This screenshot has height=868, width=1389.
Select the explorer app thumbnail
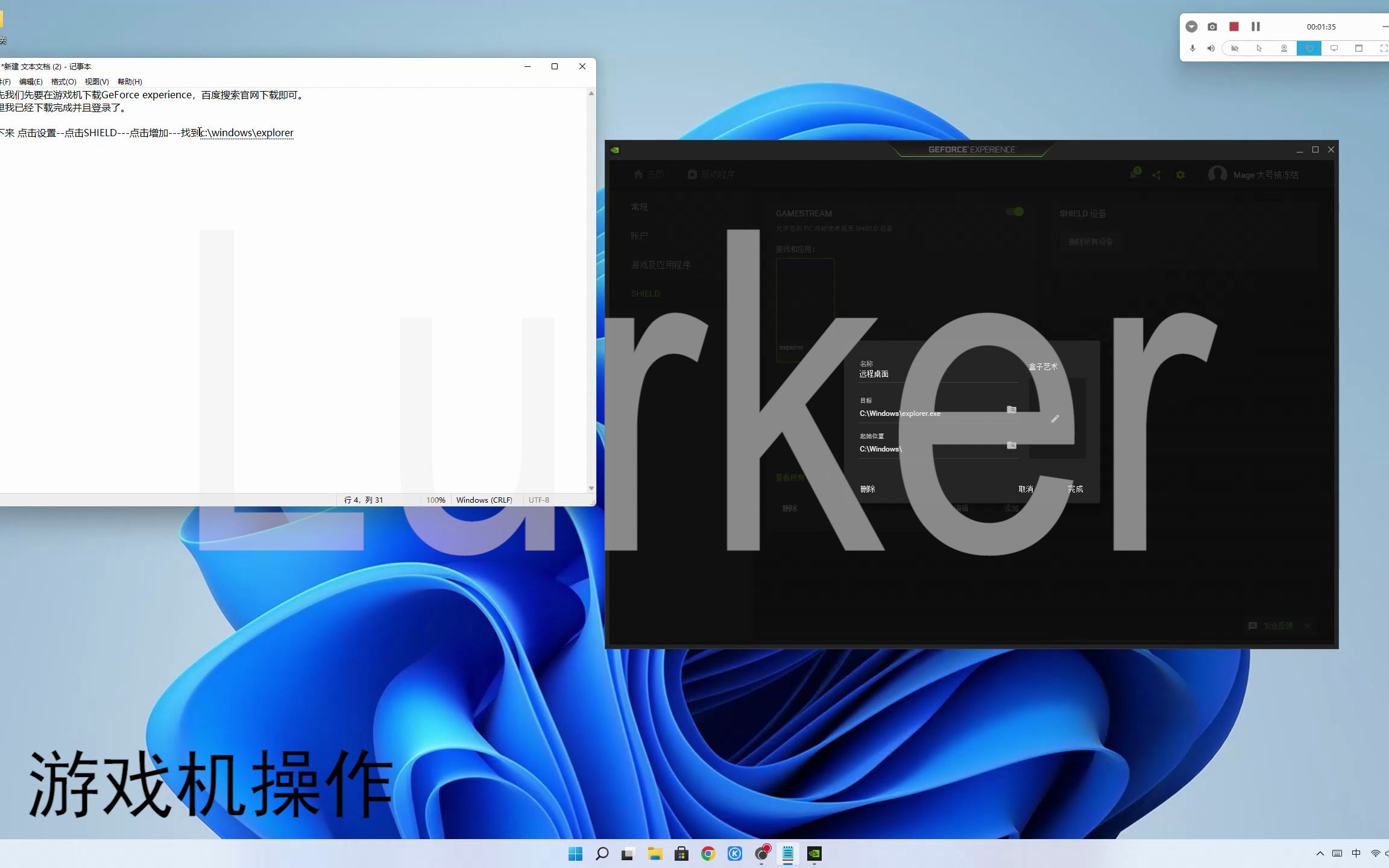pyautogui.click(x=805, y=310)
